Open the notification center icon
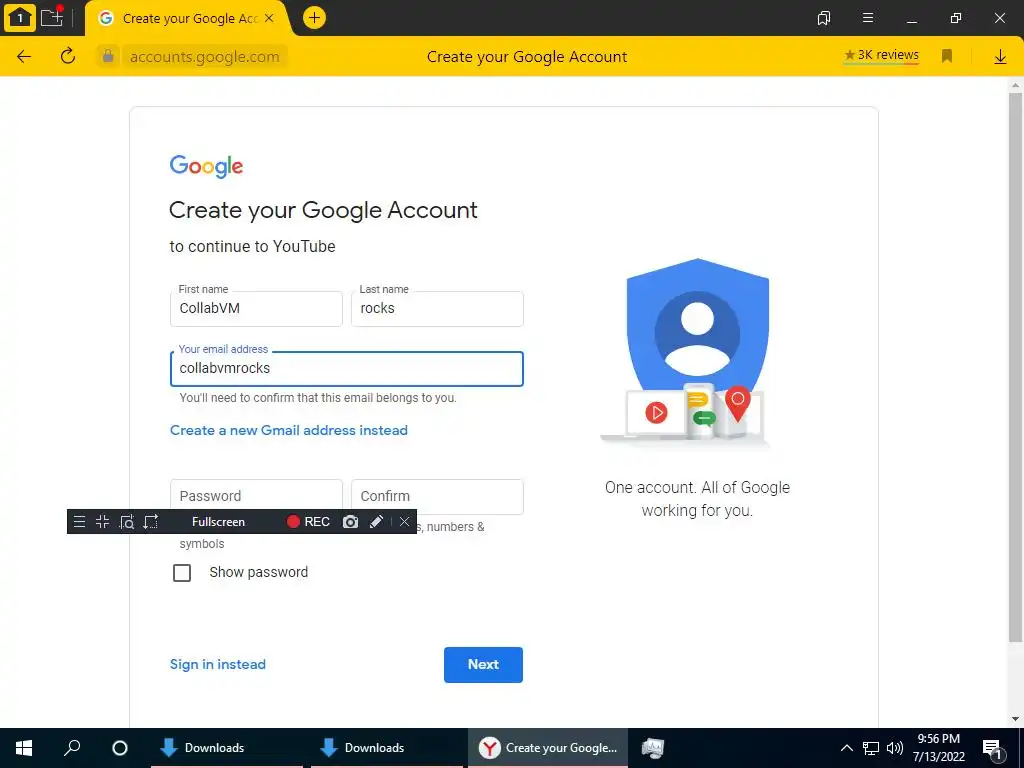The width and height of the screenshot is (1024, 768). coord(993,748)
